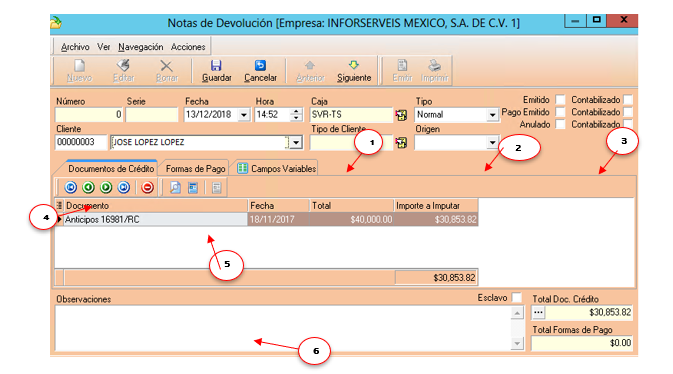Viewport: 673px width, 374px height.
Task: Go to Siguiente record arrow icon
Action: (354, 65)
